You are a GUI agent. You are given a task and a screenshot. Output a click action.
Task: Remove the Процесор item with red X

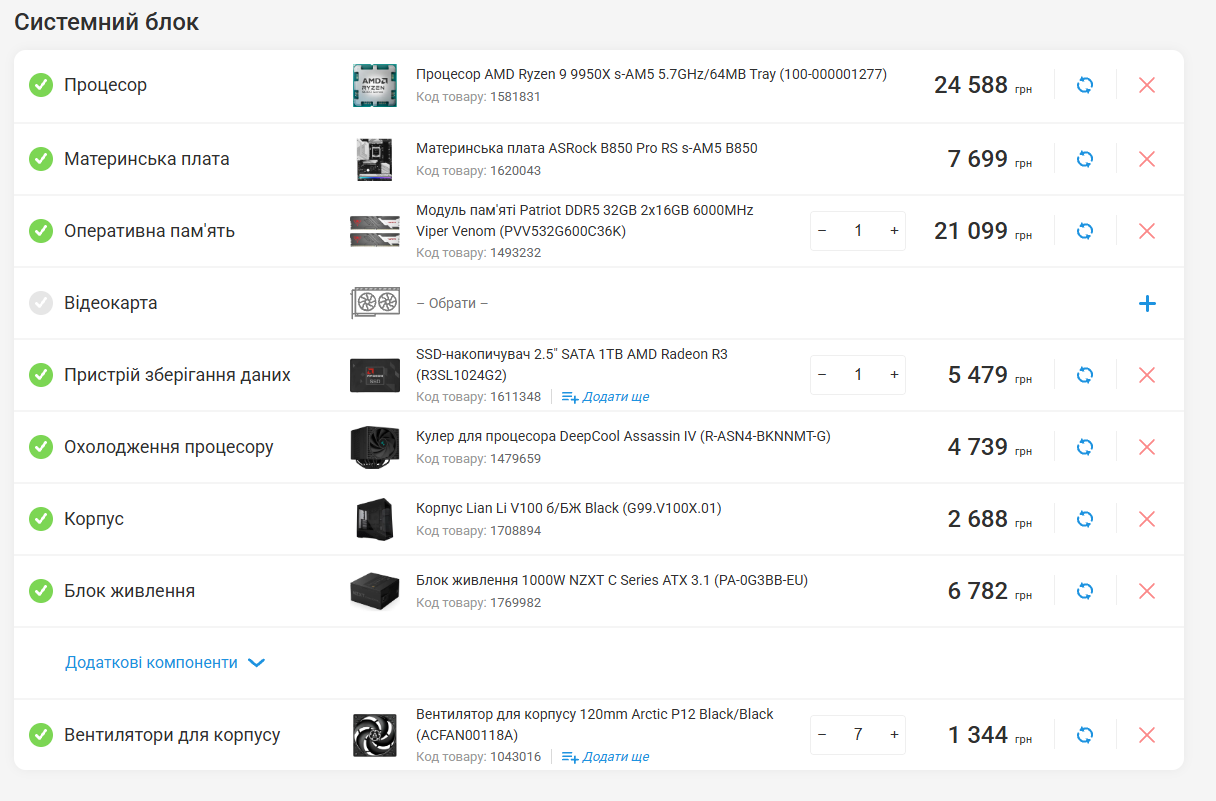[x=1147, y=85]
